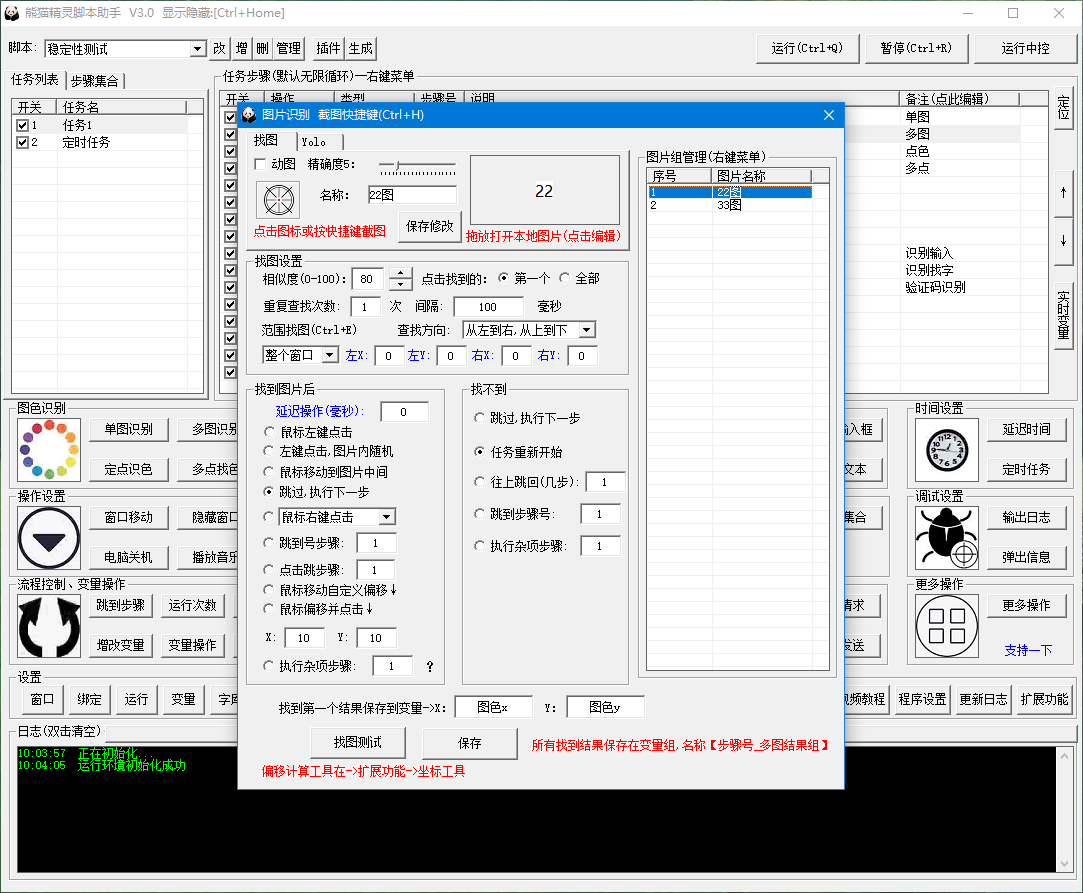Click the crosshair screenshot capture icon
This screenshot has height=893, width=1083.
[x=275, y=199]
